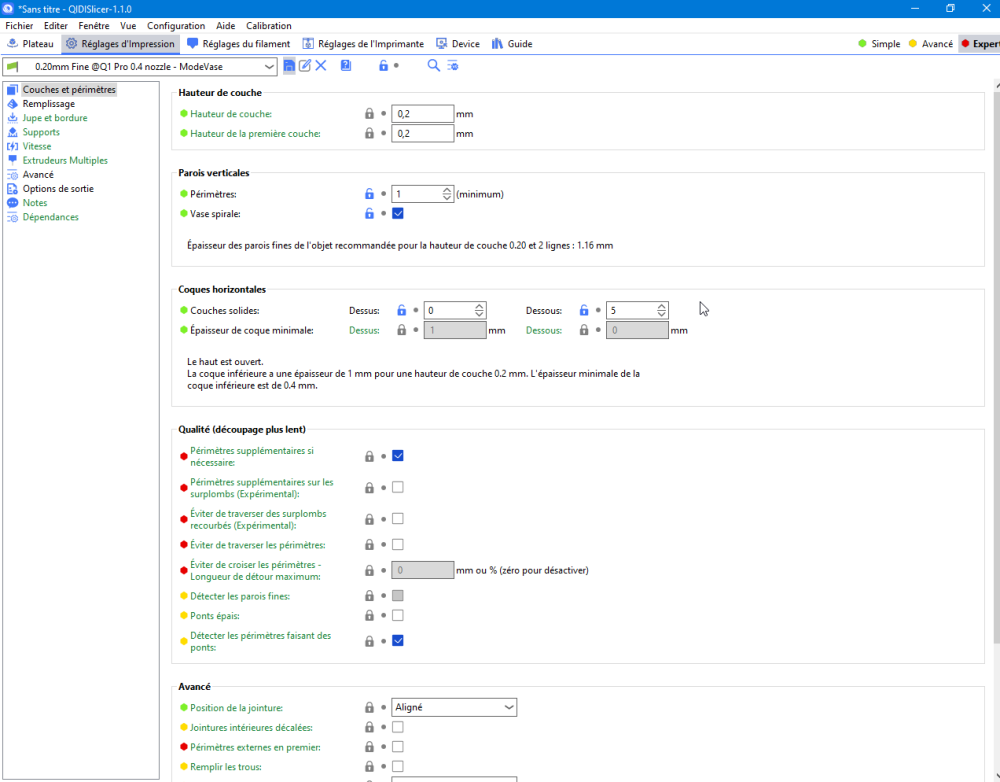Screen dimensions: 1000x782
Task: Click the unlocked padlock for Périmètres
Action: point(369,194)
